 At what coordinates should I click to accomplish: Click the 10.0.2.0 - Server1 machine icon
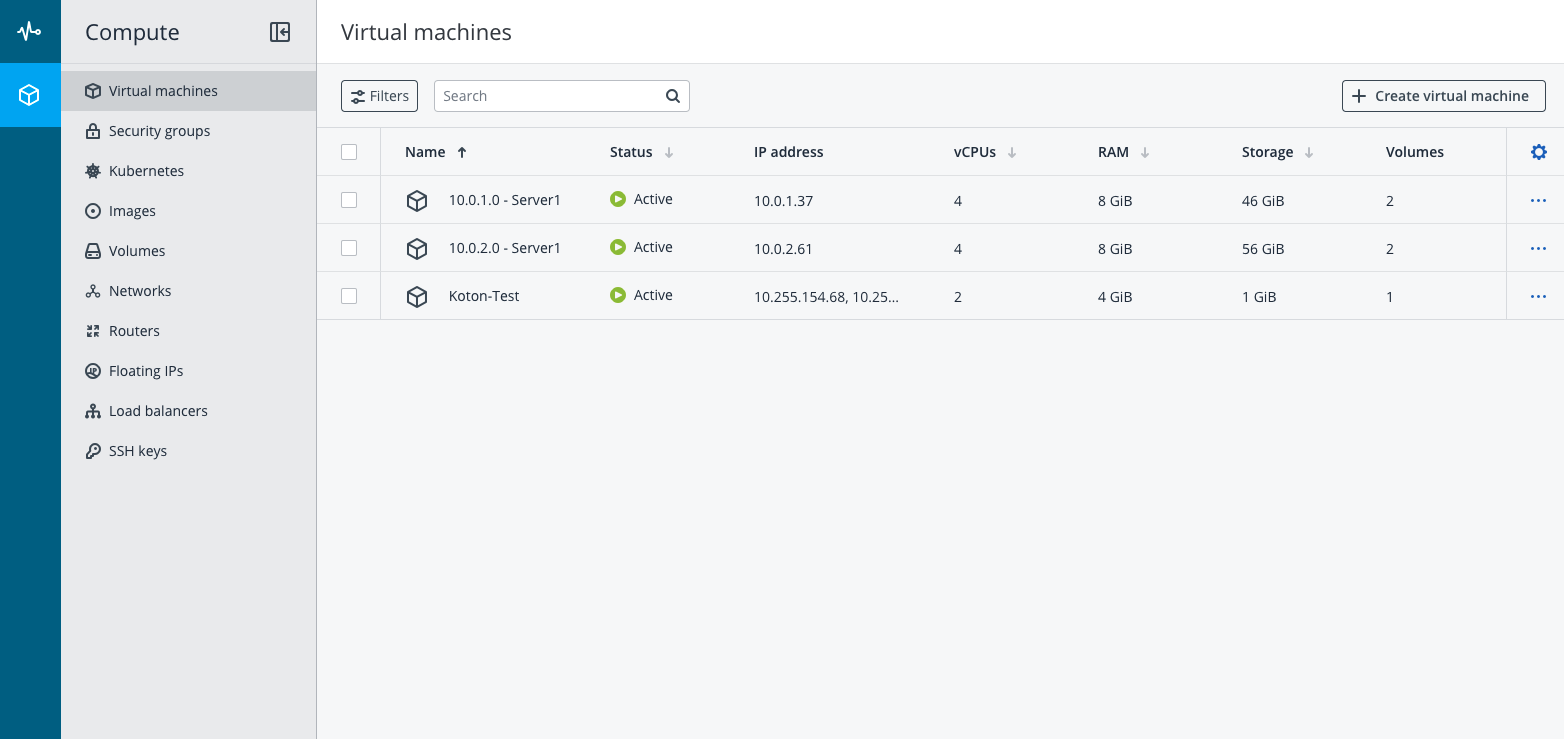pyautogui.click(x=417, y=249)
